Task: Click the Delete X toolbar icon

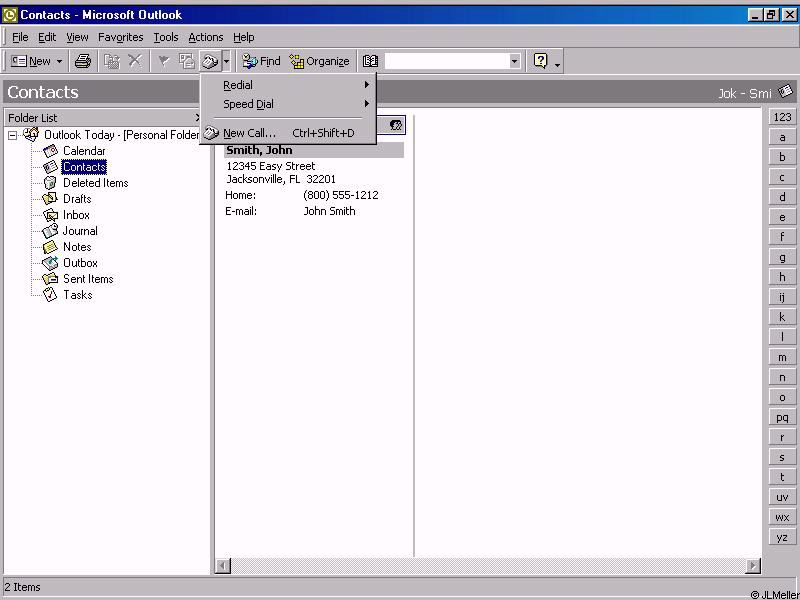Action: pos(135,61)
